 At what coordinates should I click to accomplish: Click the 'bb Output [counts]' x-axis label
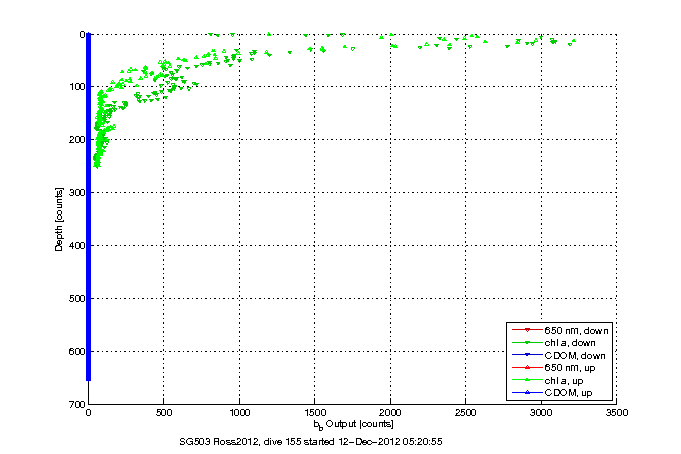354,424
